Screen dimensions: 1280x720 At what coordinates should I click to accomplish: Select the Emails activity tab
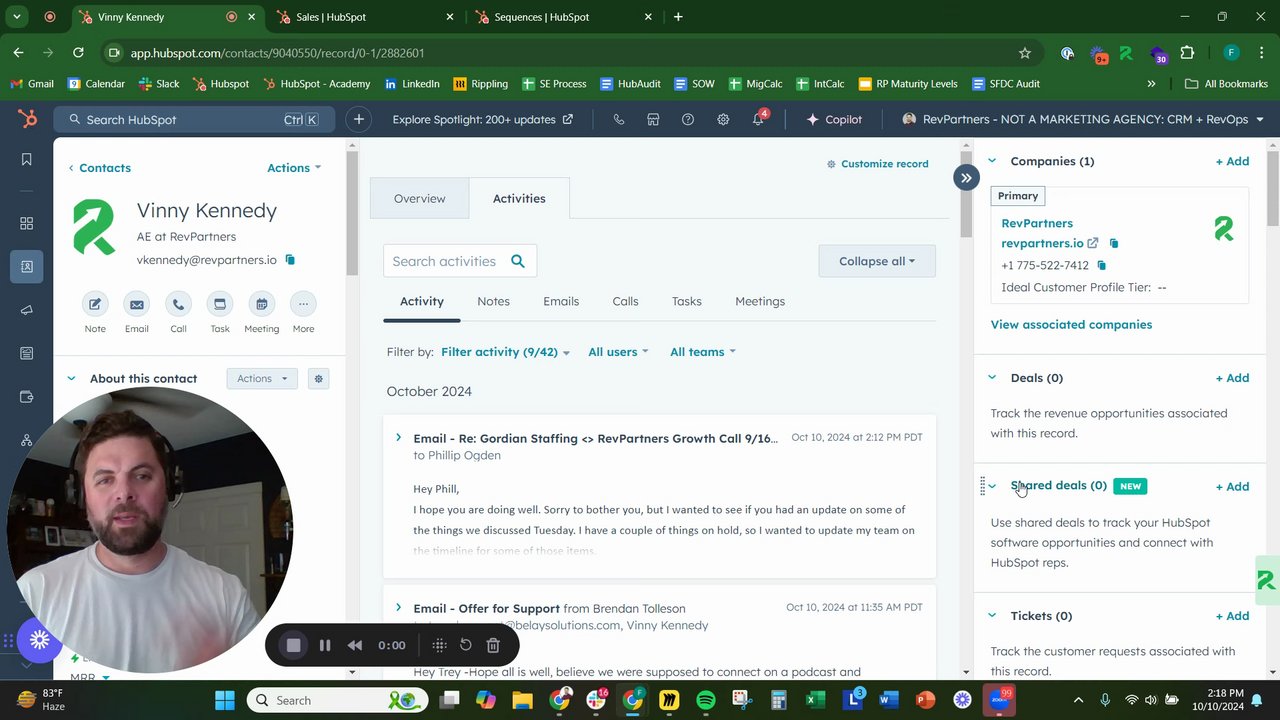click(561, 301)
